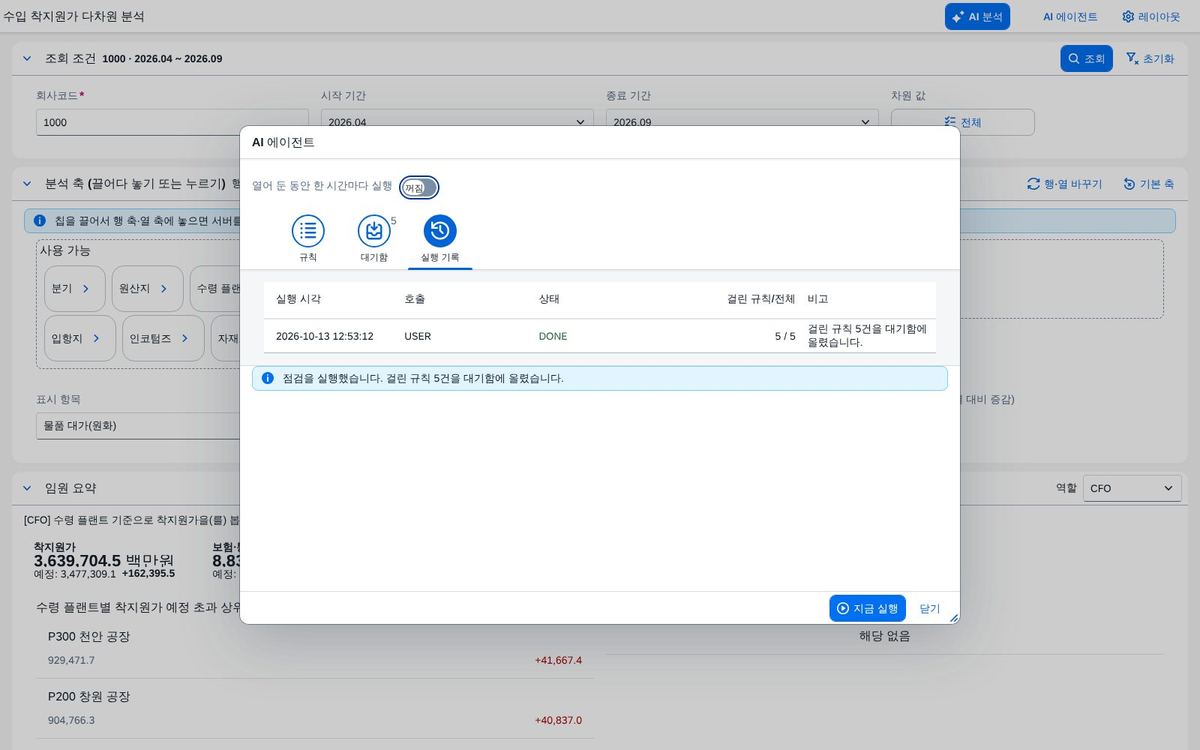Click the 실행 시각 column header
Viewport: 1200px width, 750px height.
(298, 299)
